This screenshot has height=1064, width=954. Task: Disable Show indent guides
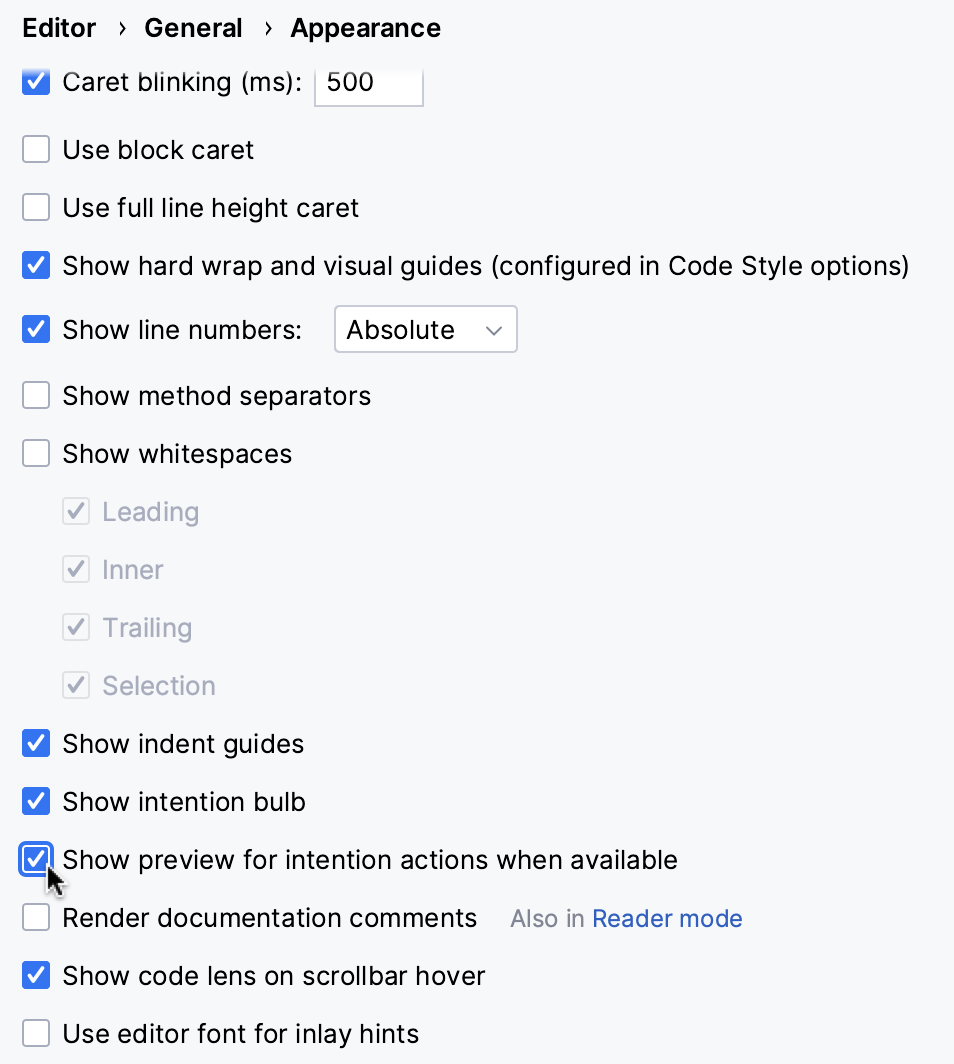point(36,743)
